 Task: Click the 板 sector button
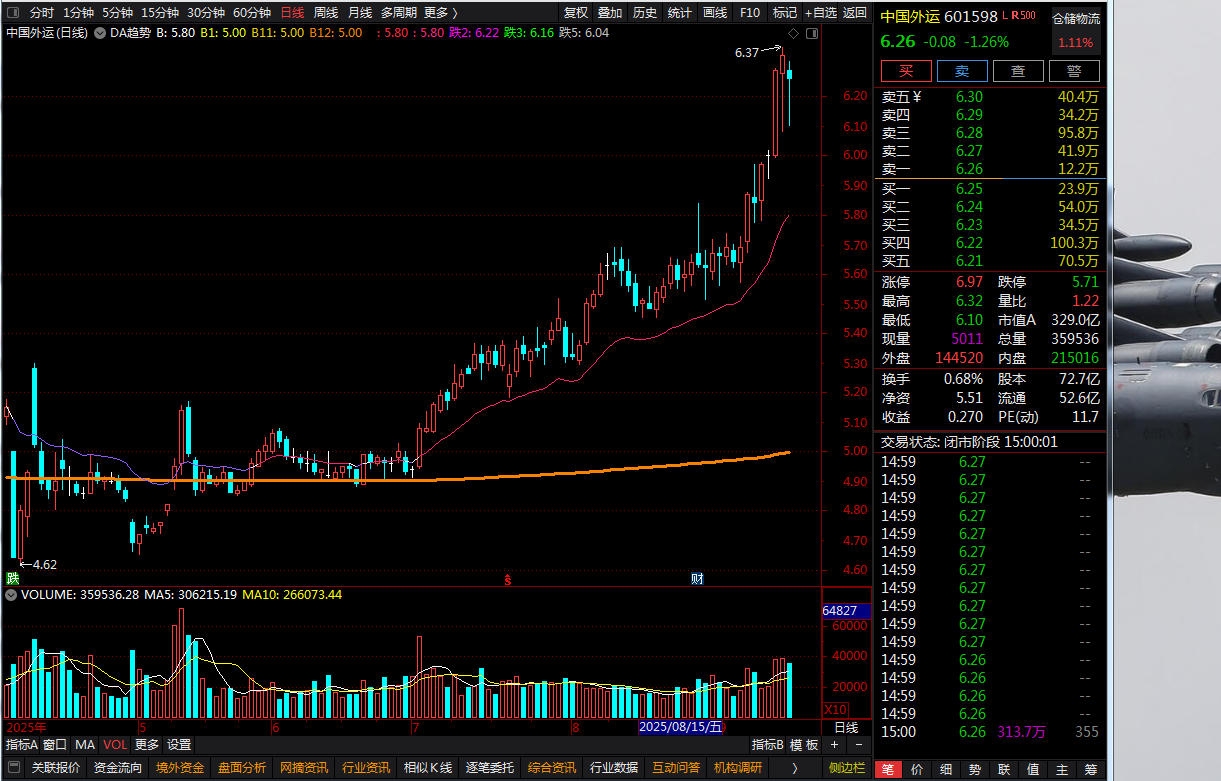pos(812,745)
